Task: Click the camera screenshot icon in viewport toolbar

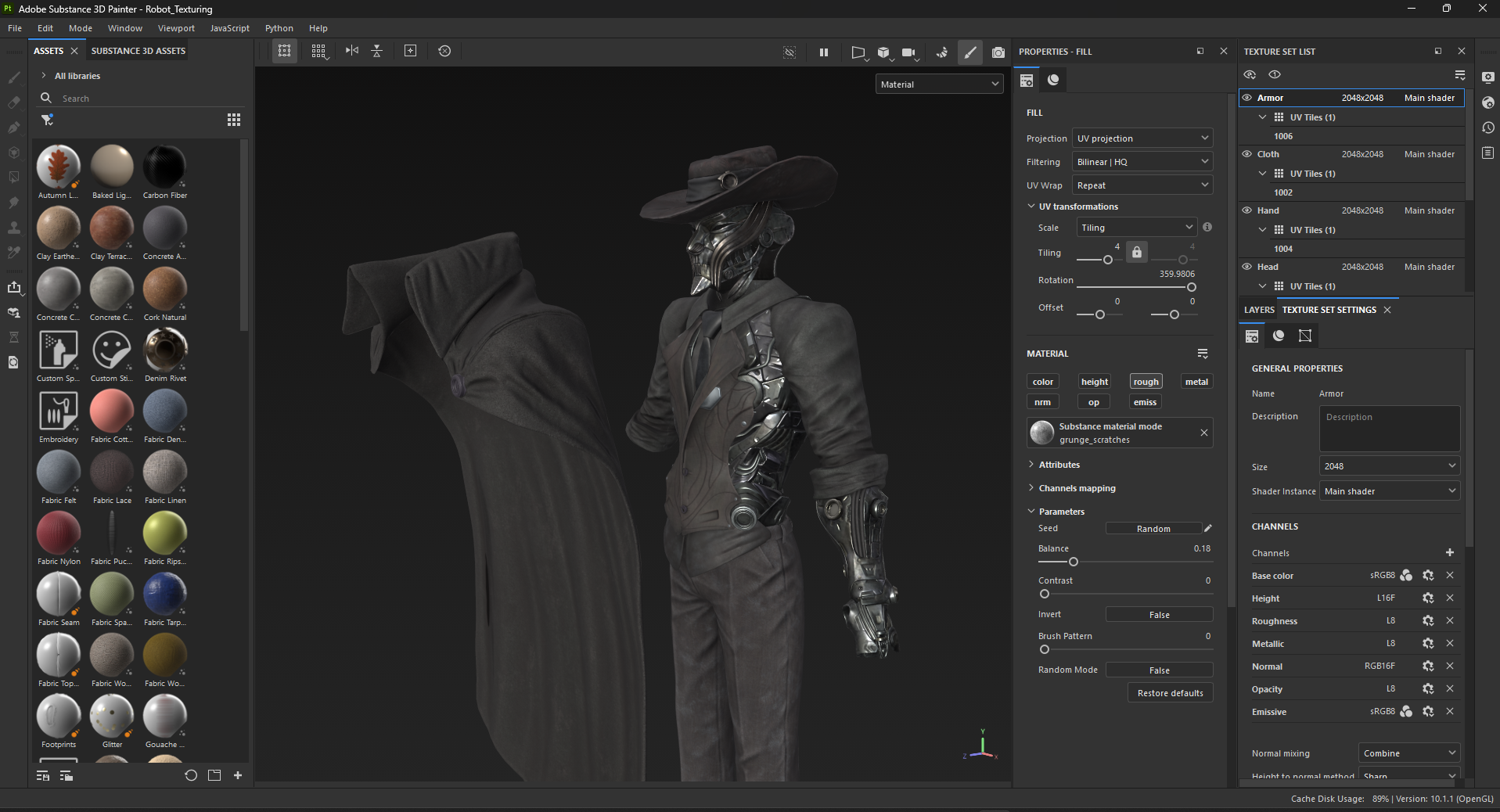Action: 998,52
